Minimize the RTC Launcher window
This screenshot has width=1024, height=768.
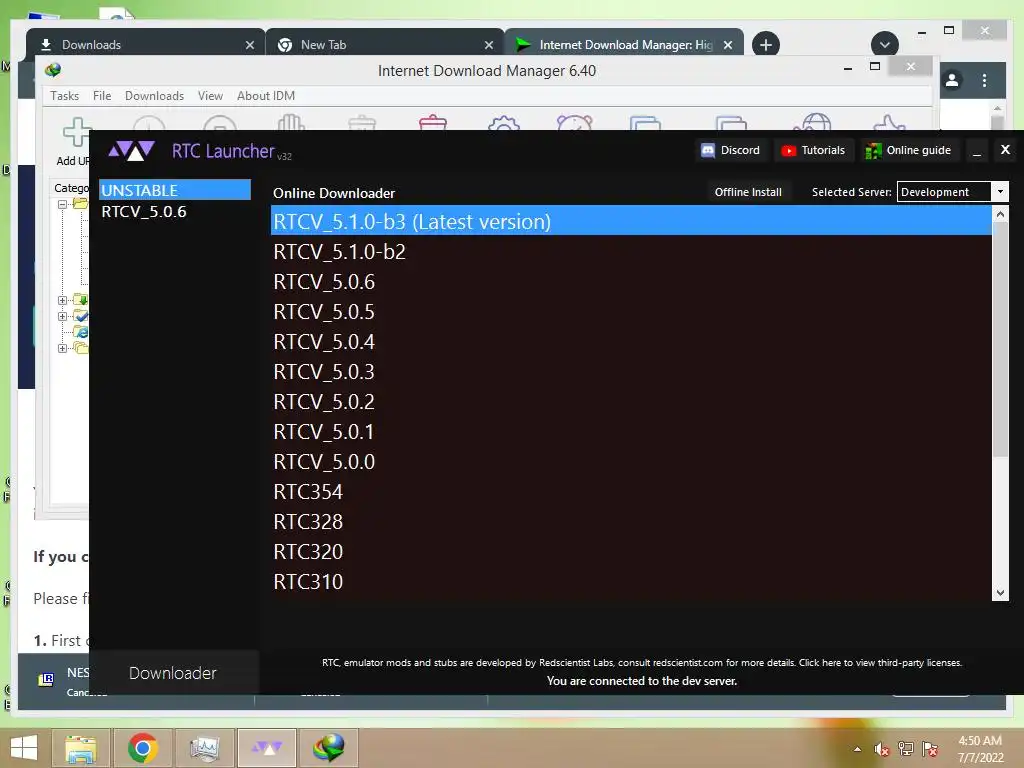(977, 151)
